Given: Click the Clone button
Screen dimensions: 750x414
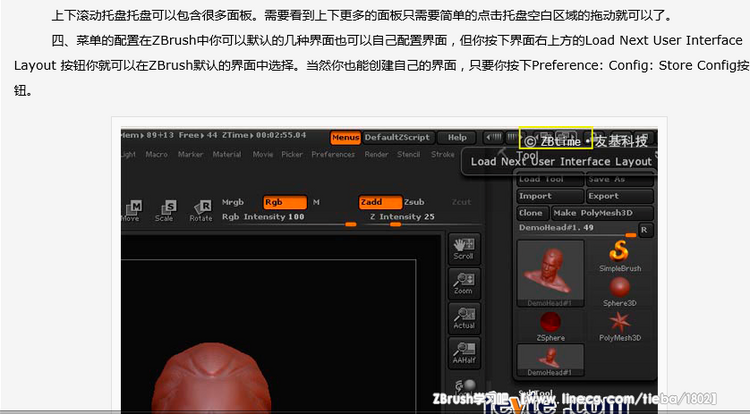Looking at the screenshot, I should coord(532,213).
